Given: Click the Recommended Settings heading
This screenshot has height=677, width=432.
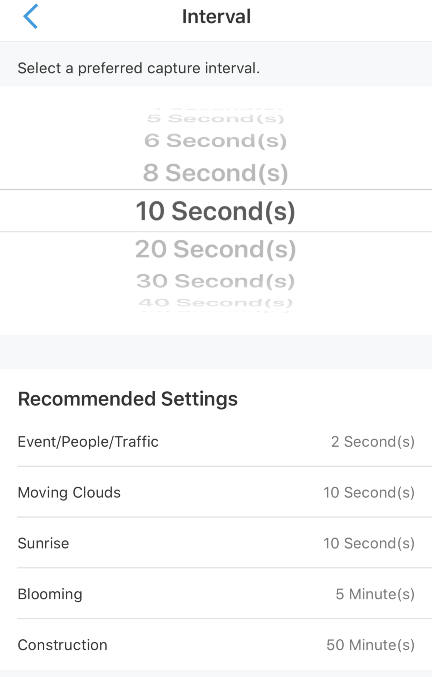Looking at the screenshot, I should click(128, 399).
